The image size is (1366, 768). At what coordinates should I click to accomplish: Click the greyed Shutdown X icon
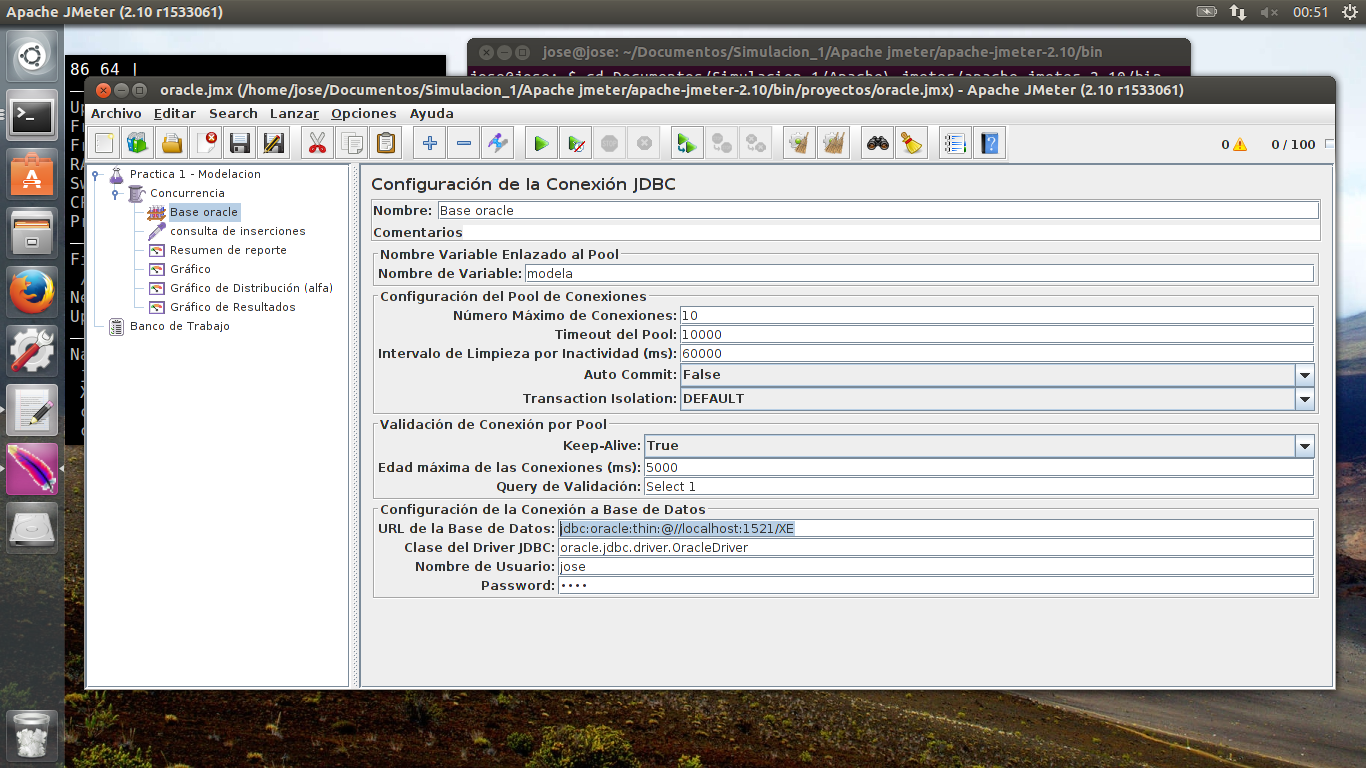click(643, 144)
